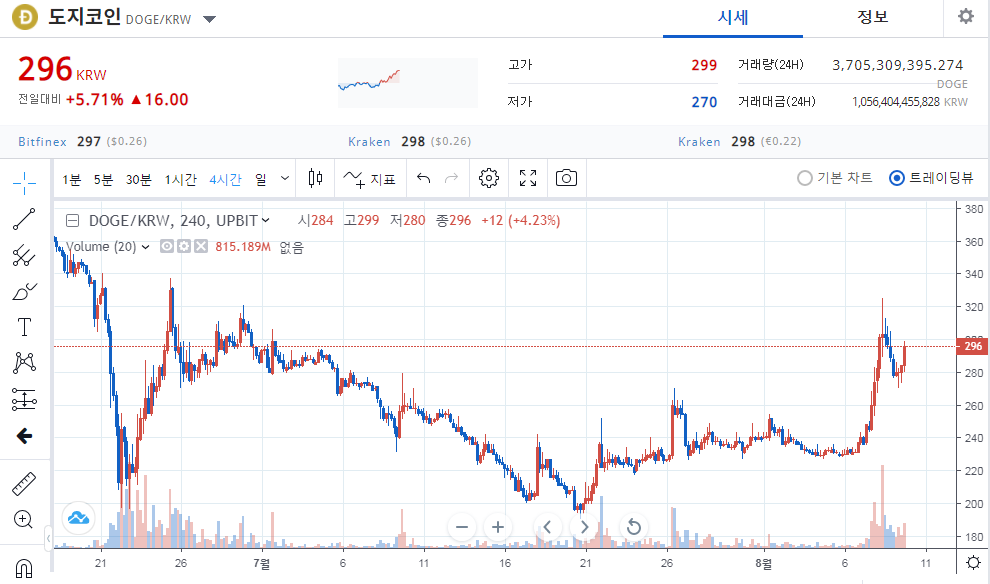Click the mini price sparkline thumbnail
Viewport: 990px width, 584px height.
click(408, 83)
